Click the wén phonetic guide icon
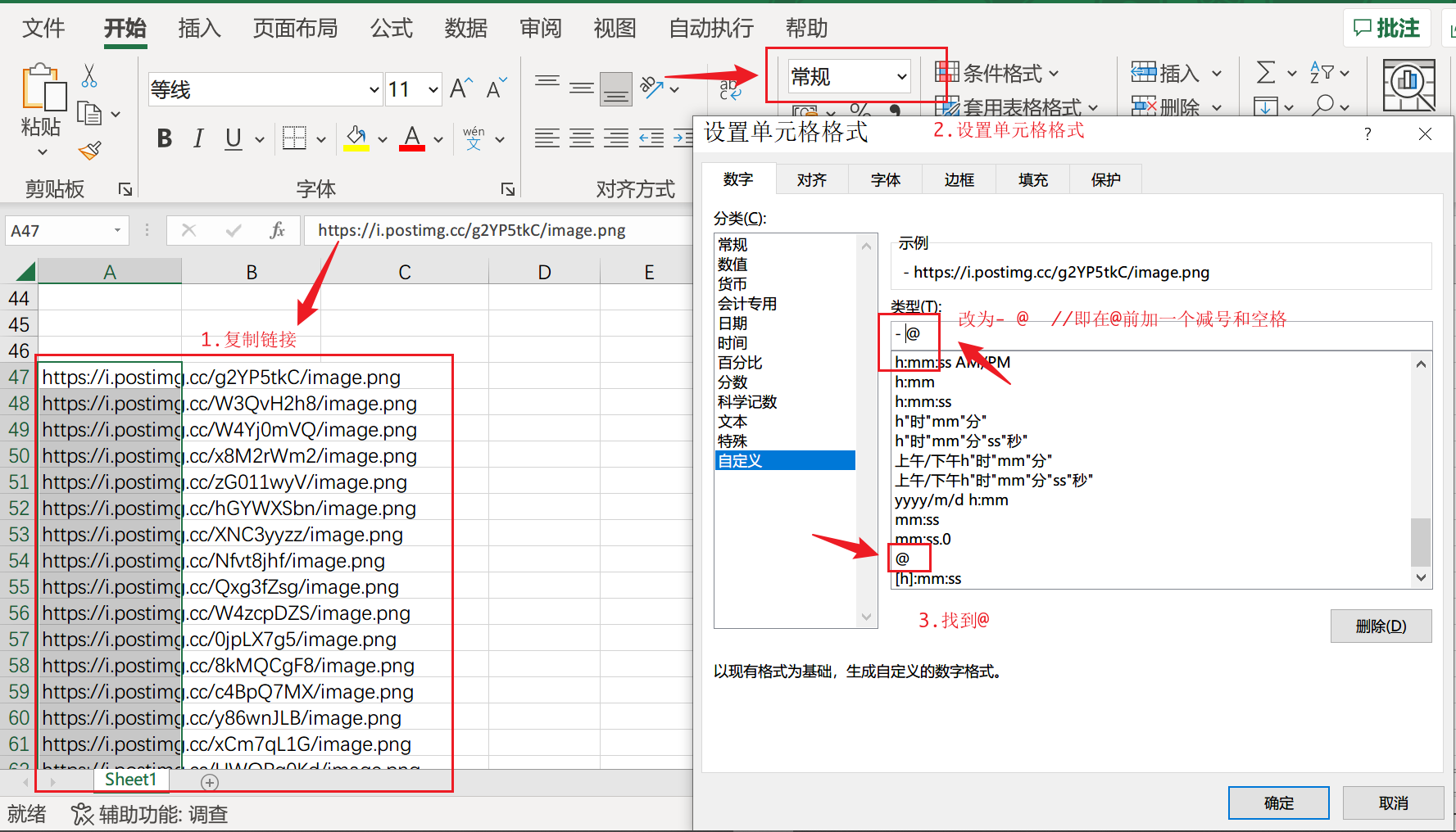1456x832 pixels. tap(474, 138)
